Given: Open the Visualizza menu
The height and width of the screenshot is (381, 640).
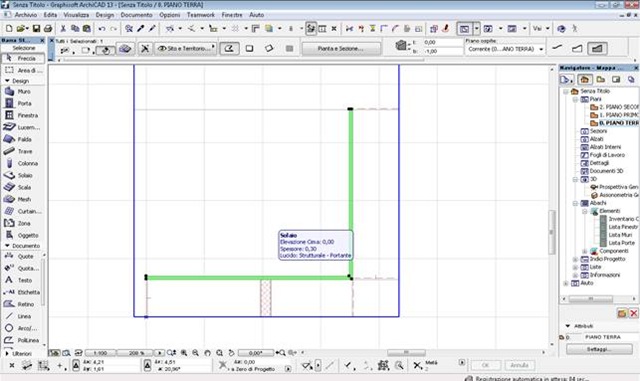Looking at the screenshot, I should (x=76, y=15).
